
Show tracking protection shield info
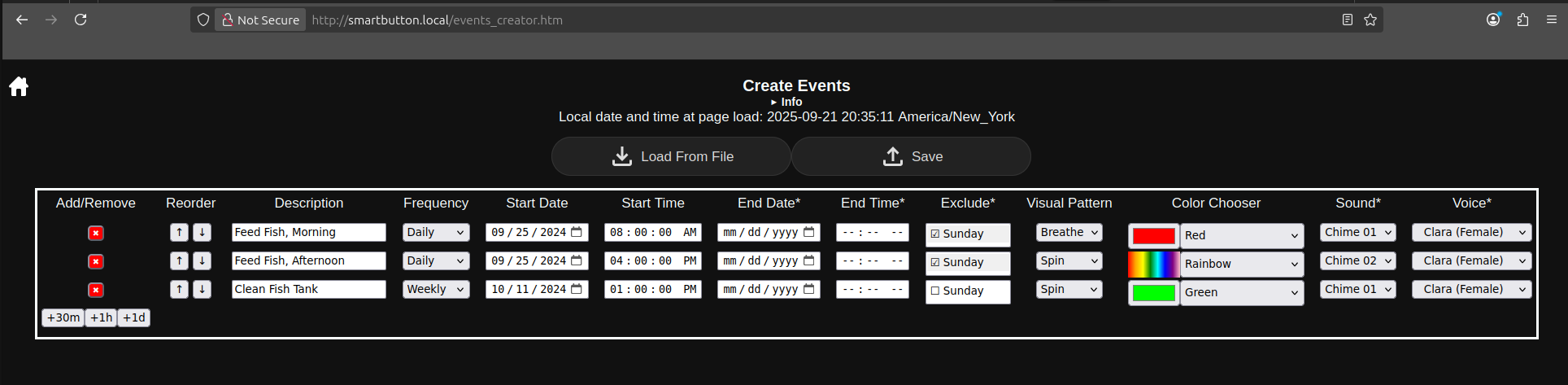point(203,20)
